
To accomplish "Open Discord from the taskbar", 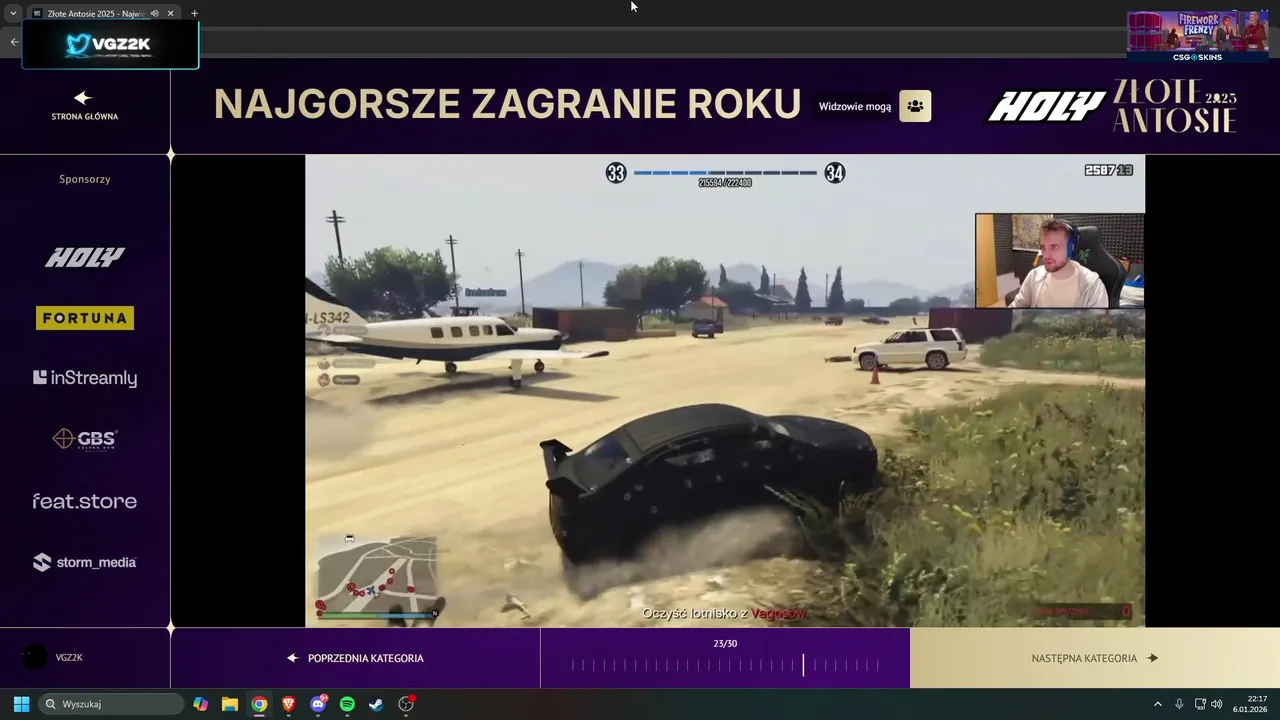I will [x=318, y=704].
